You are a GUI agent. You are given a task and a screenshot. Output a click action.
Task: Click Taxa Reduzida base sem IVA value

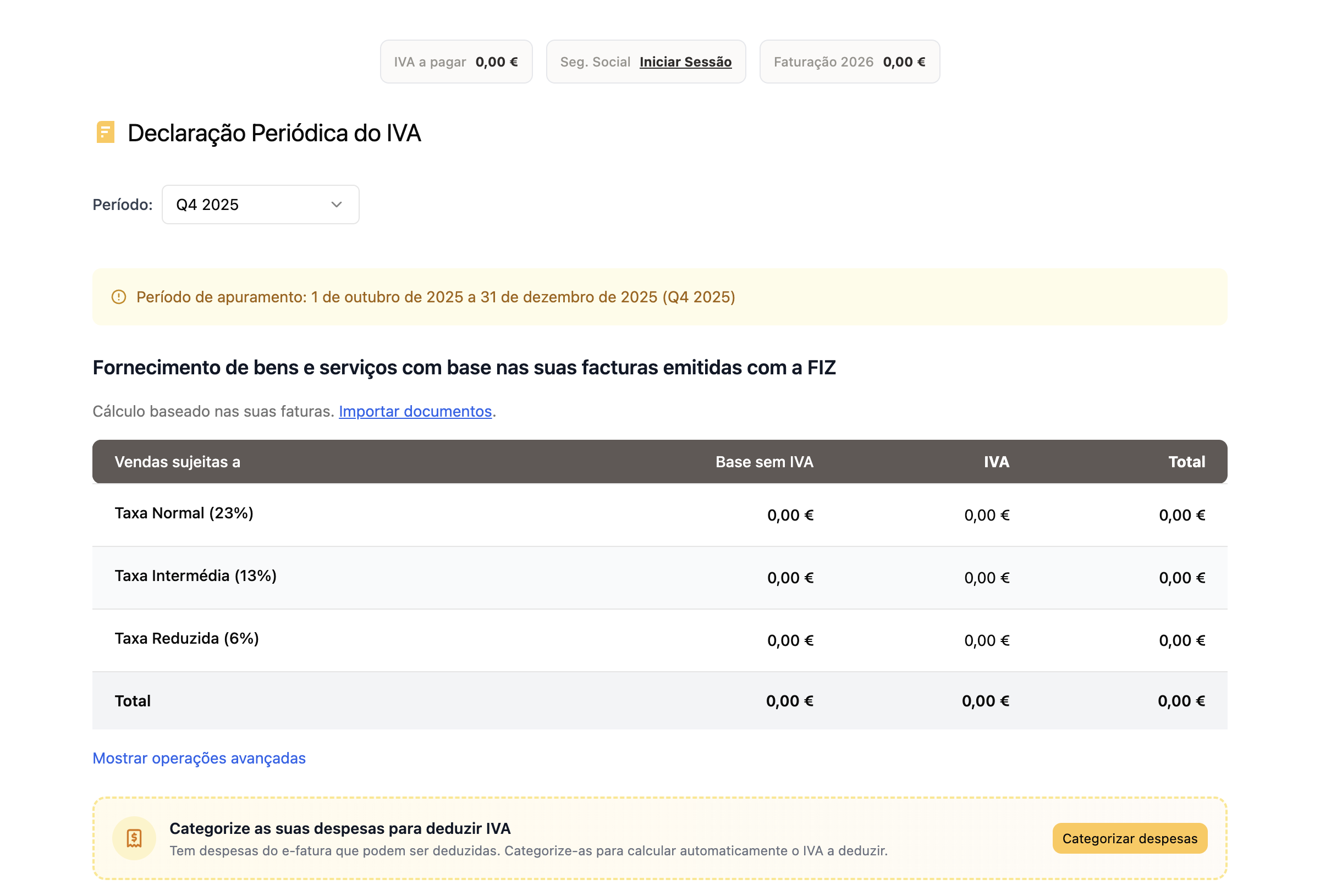click(x=790, y=640)
